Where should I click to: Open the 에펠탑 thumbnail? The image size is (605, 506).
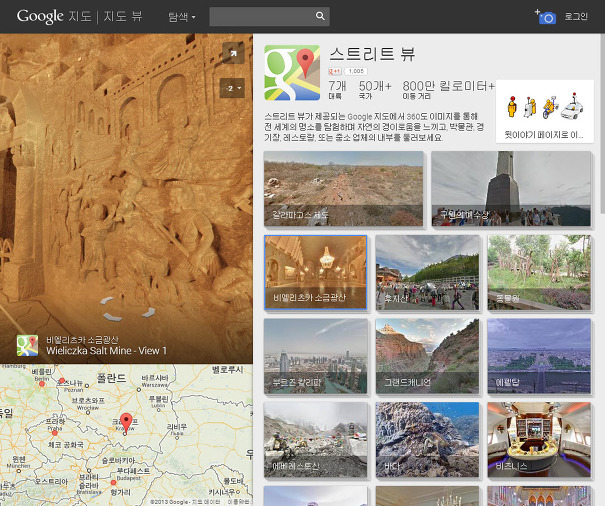click(x=539, y=356)
